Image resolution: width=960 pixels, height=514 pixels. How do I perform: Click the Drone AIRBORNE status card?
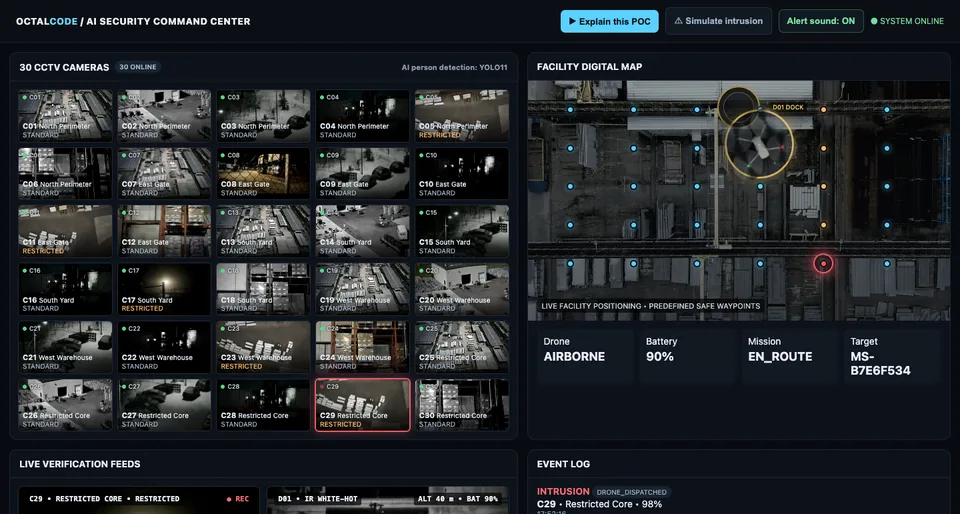pyautogui.click(x=585, y=356)
